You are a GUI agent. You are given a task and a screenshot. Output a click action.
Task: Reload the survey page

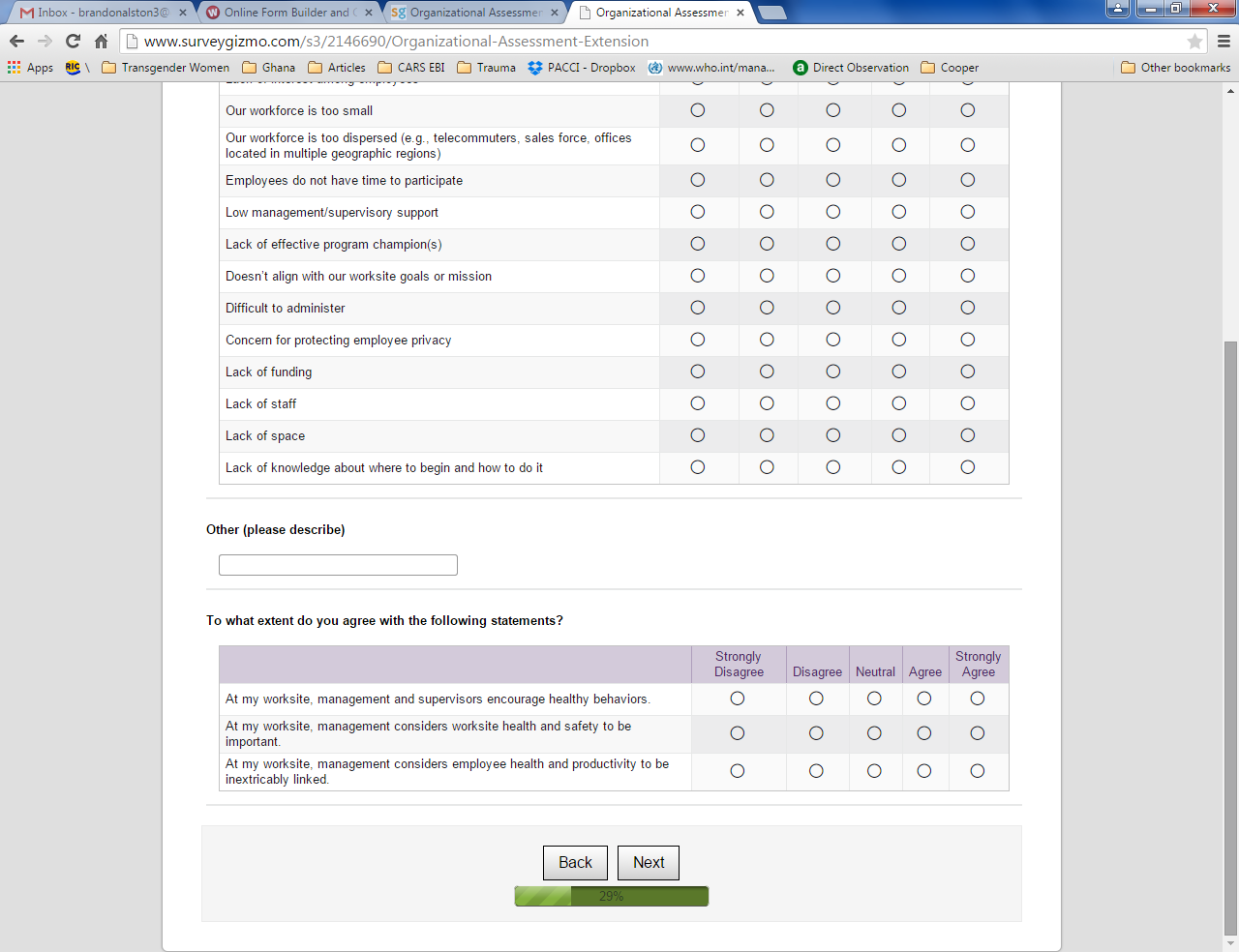pyautogui.click(x=73, y=41)
